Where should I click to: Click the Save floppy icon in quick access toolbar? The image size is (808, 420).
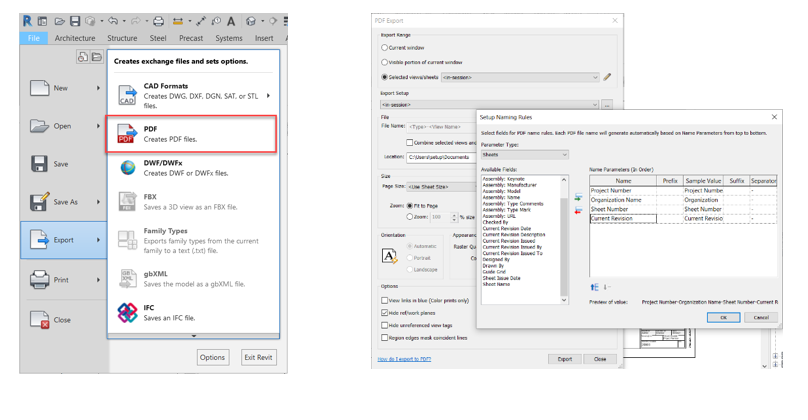(75, 21)
